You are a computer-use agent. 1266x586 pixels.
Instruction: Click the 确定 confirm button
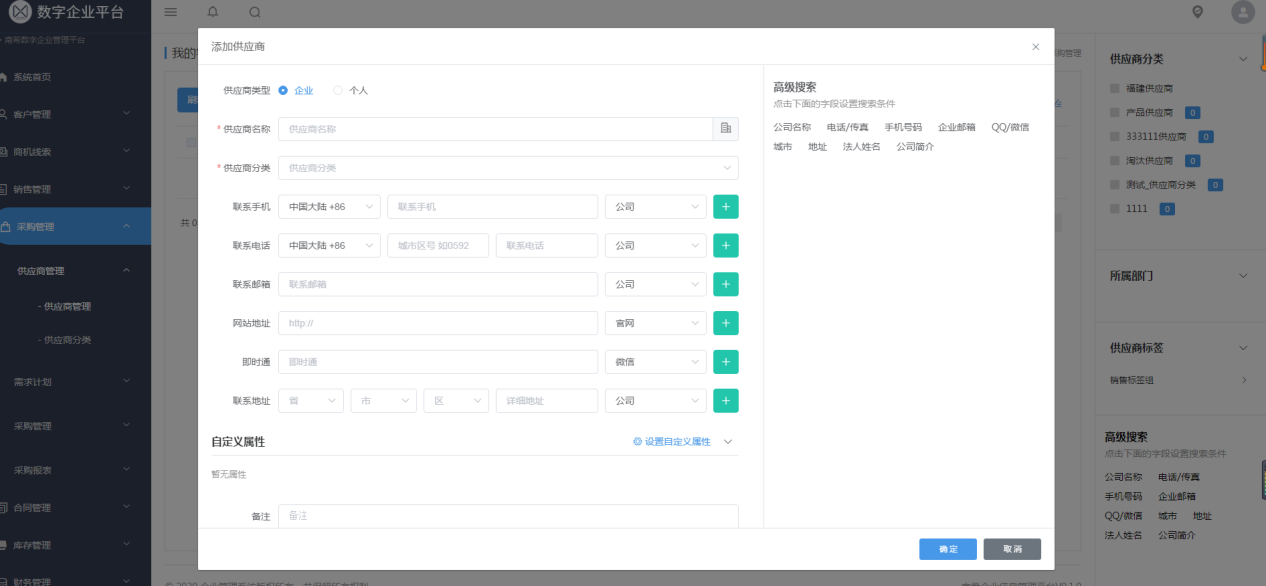(948, 549)
